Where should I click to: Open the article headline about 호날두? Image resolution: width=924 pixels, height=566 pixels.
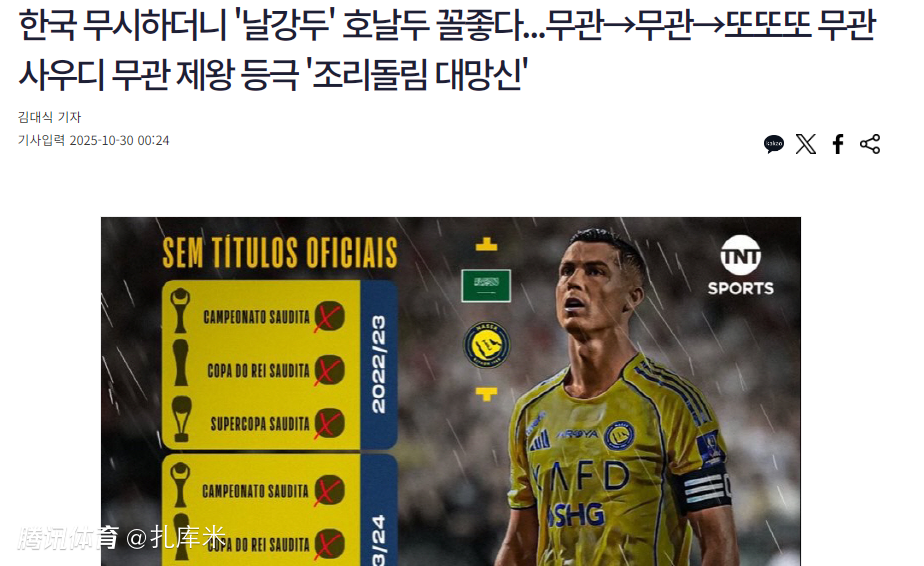click(448, 50)
